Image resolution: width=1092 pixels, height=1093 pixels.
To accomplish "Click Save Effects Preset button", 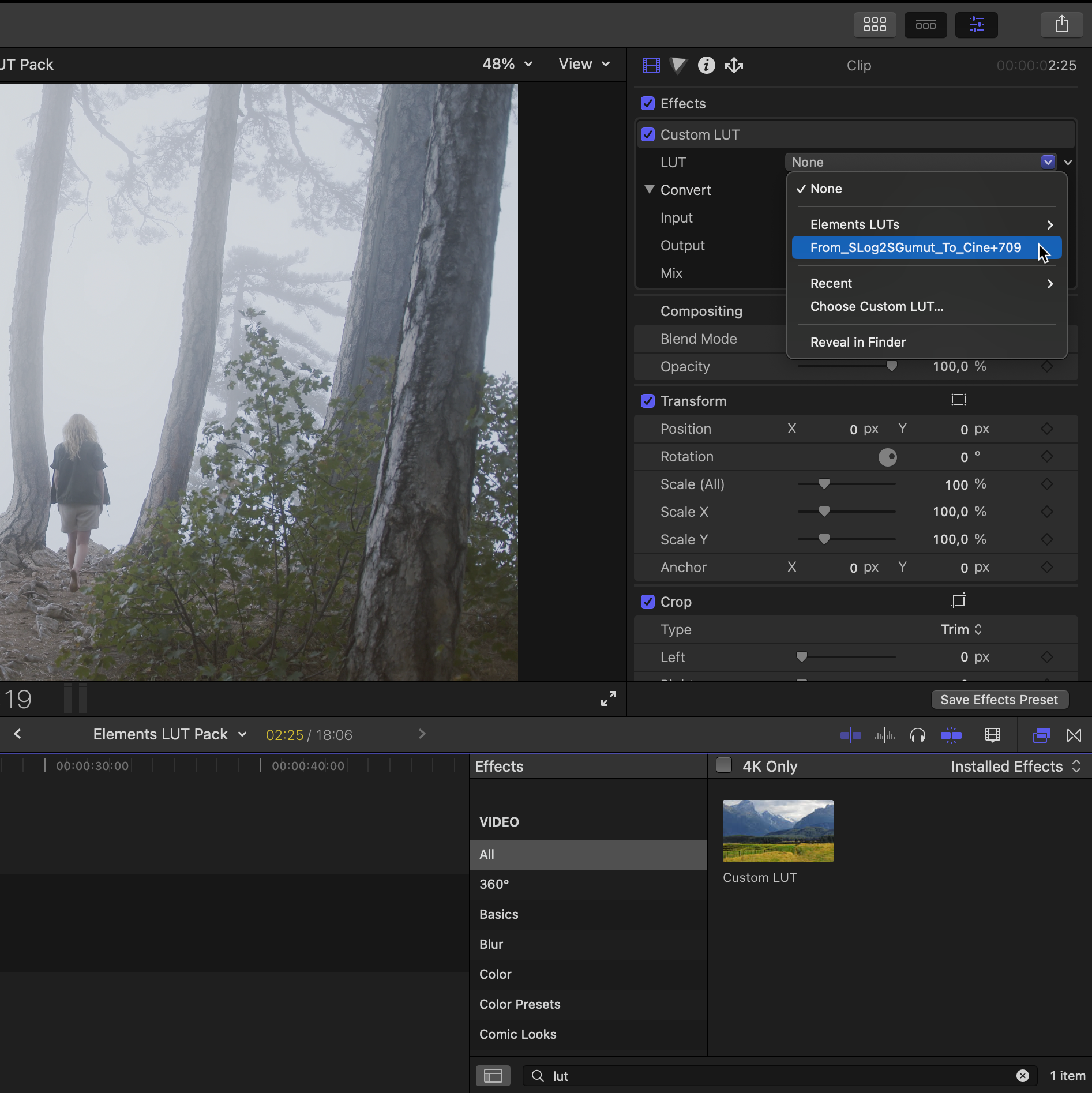I will [x=999, y=700].
